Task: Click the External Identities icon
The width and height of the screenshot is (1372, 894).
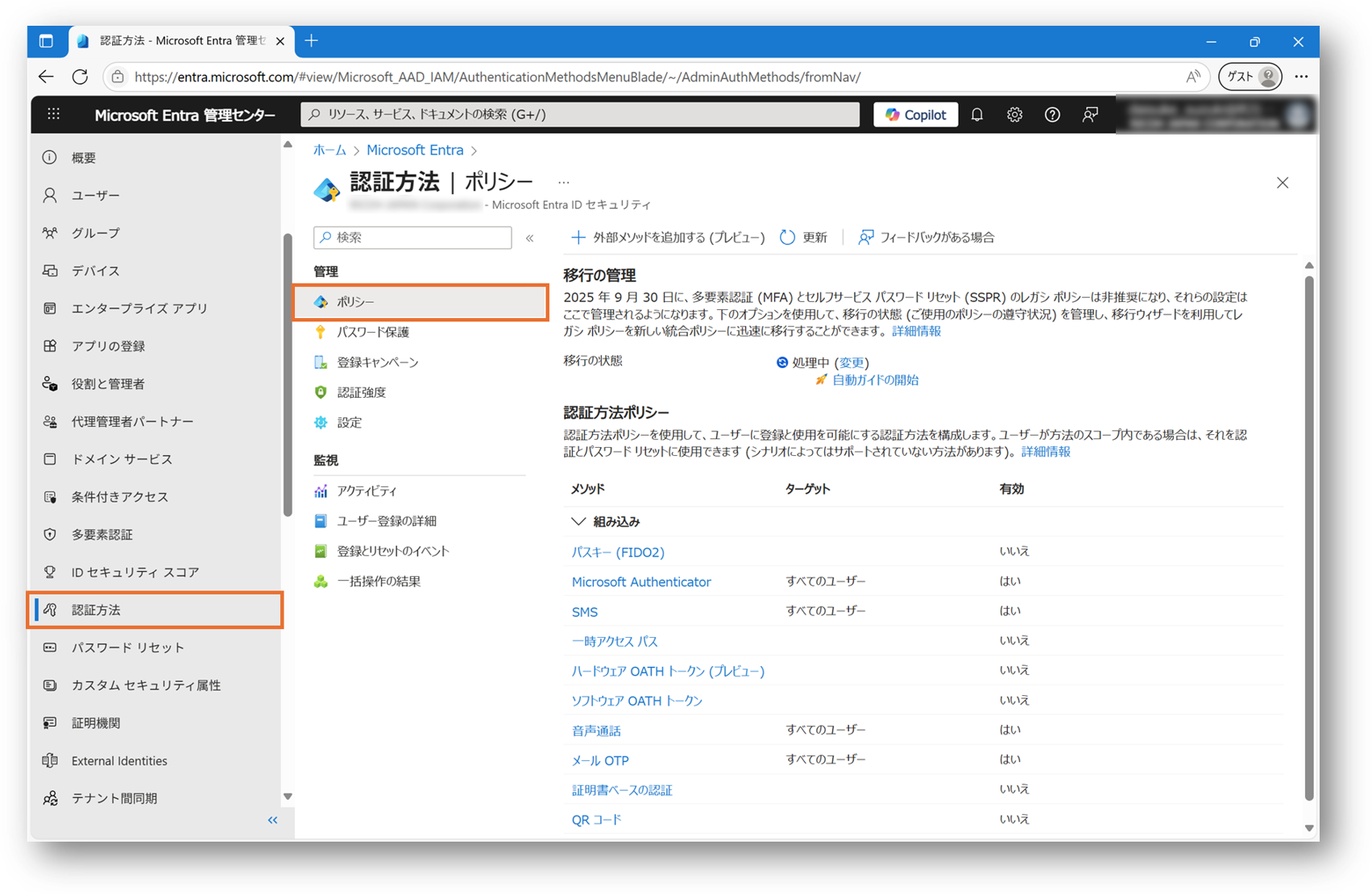Action: (x=50, y=760)
